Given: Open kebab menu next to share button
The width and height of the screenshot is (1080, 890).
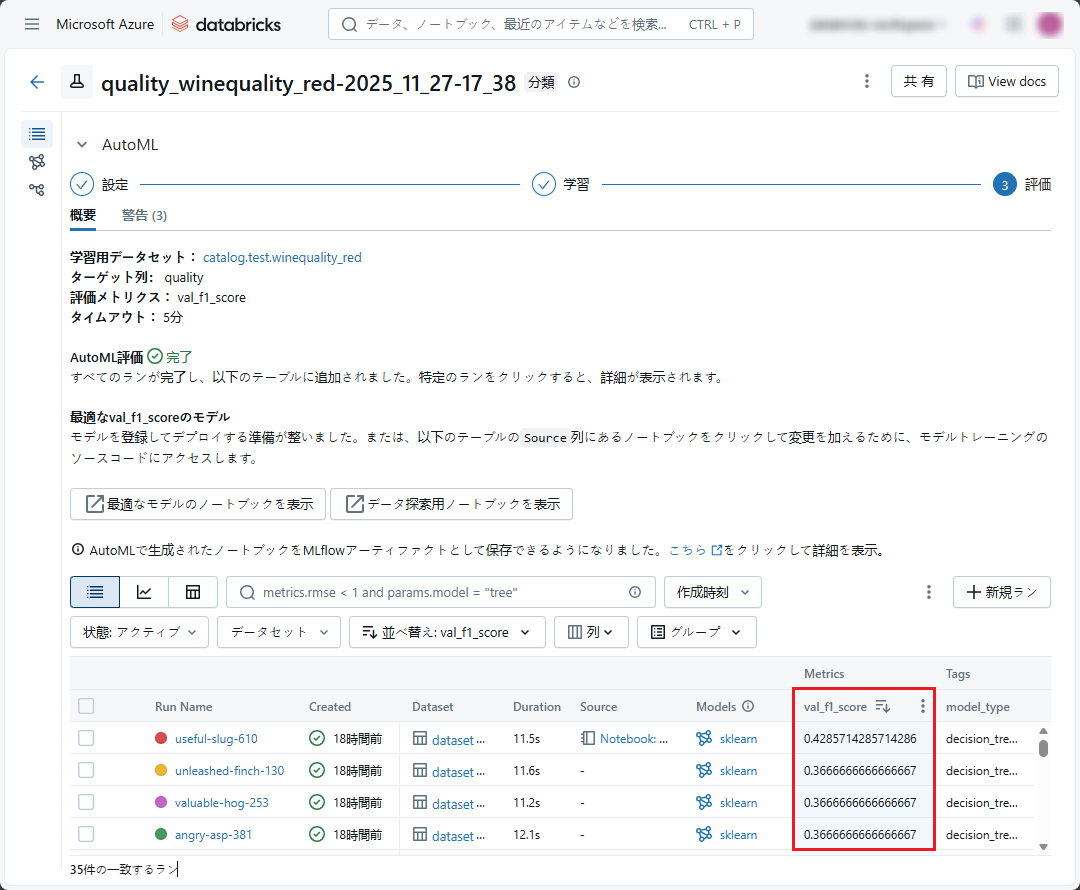Looking at the screenshot, I should click(866, 82).
